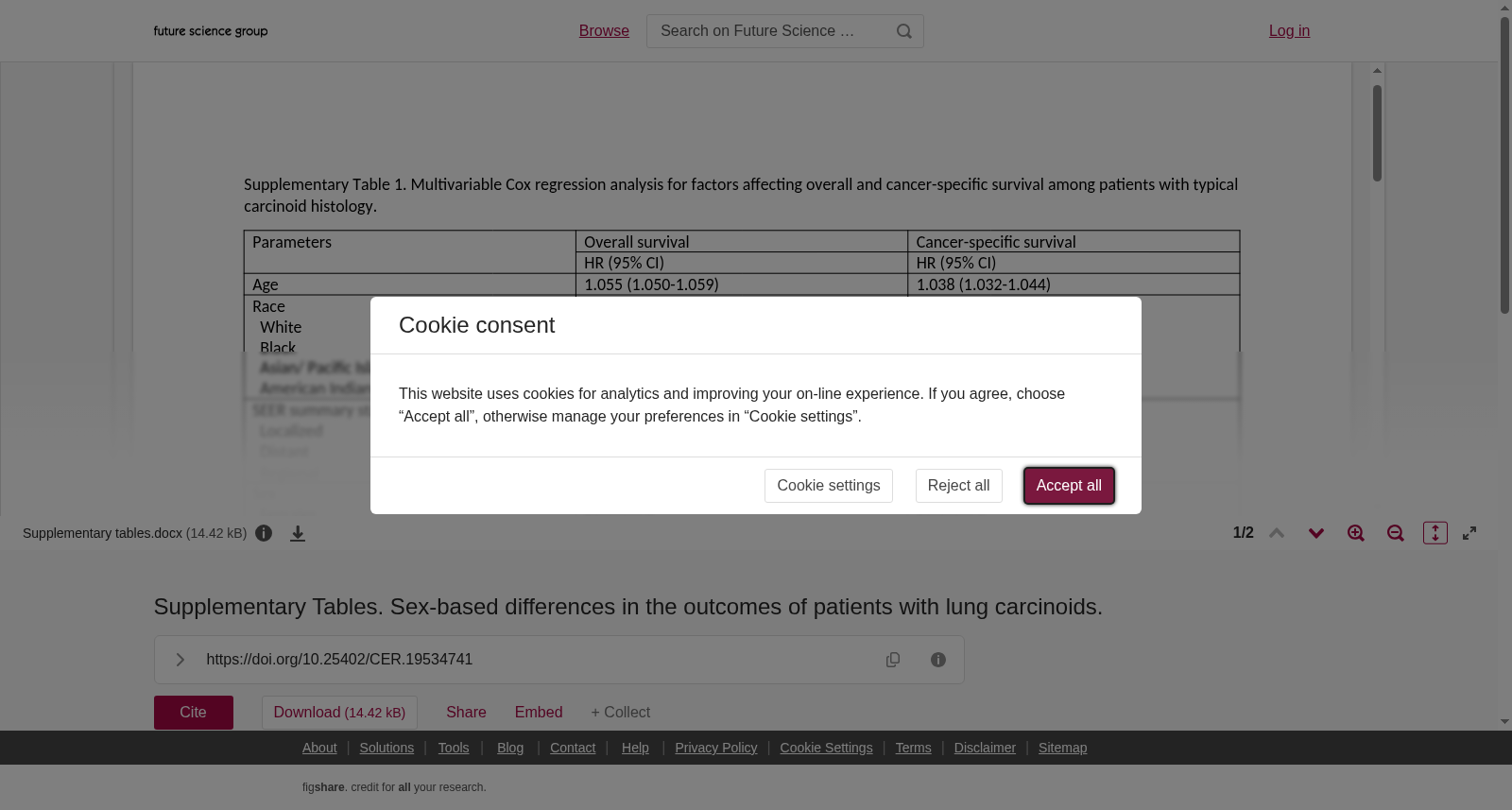Open file info icon beside Supplementary tables.docx
Image resolution: width=1512 pixels, height=810 pixels.
coord(264,533)
